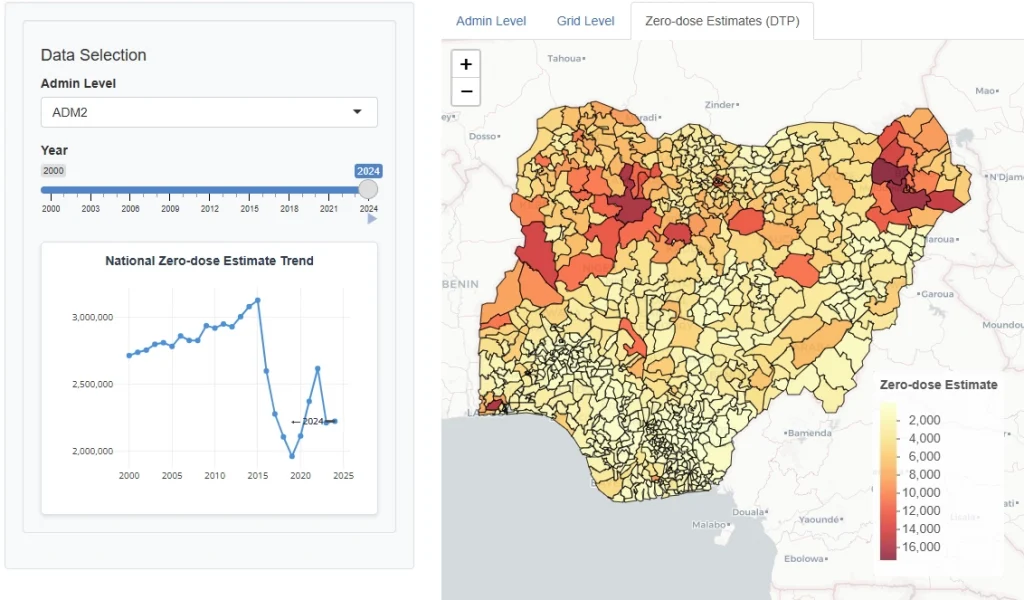Zoom in on the map
The height and width of the screenshot is (600, 1024).
[x=466, y=63]
